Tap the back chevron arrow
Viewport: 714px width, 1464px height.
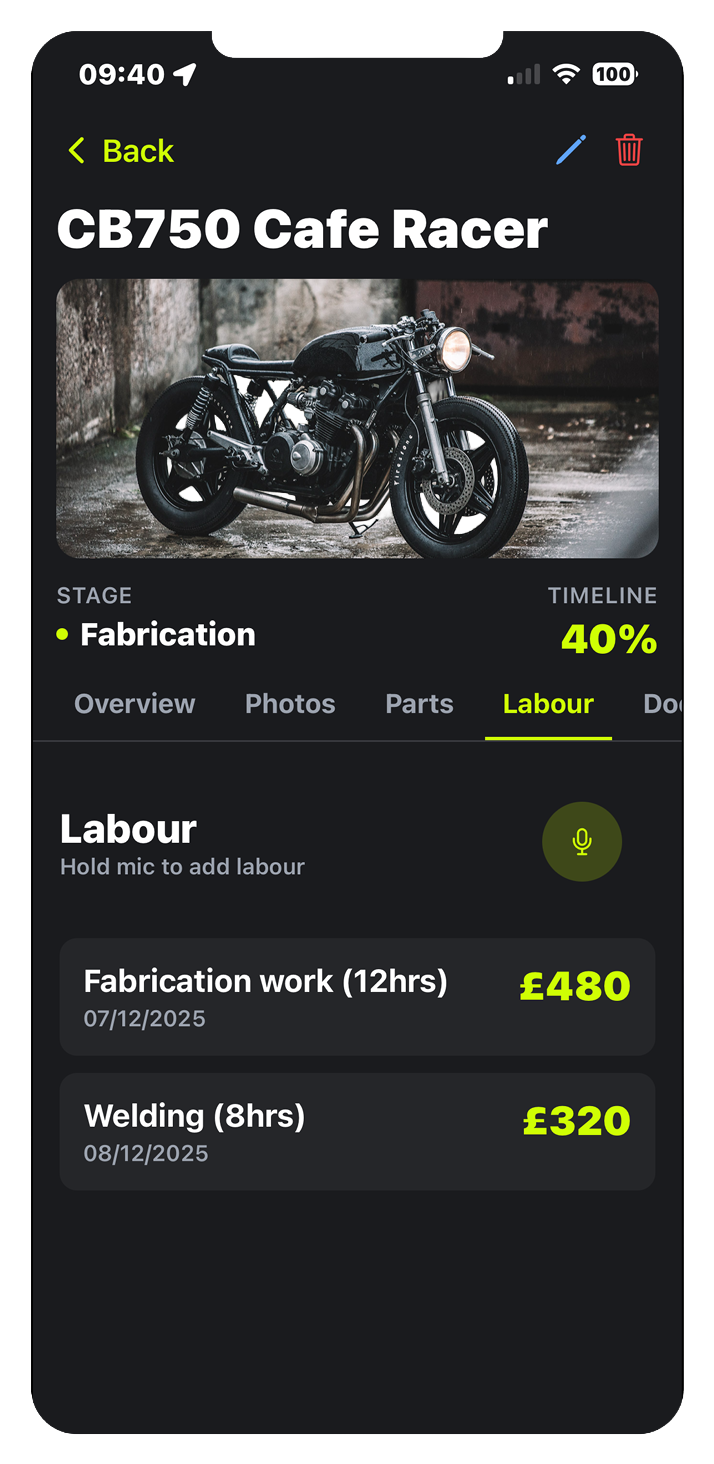tap(76, 151)
